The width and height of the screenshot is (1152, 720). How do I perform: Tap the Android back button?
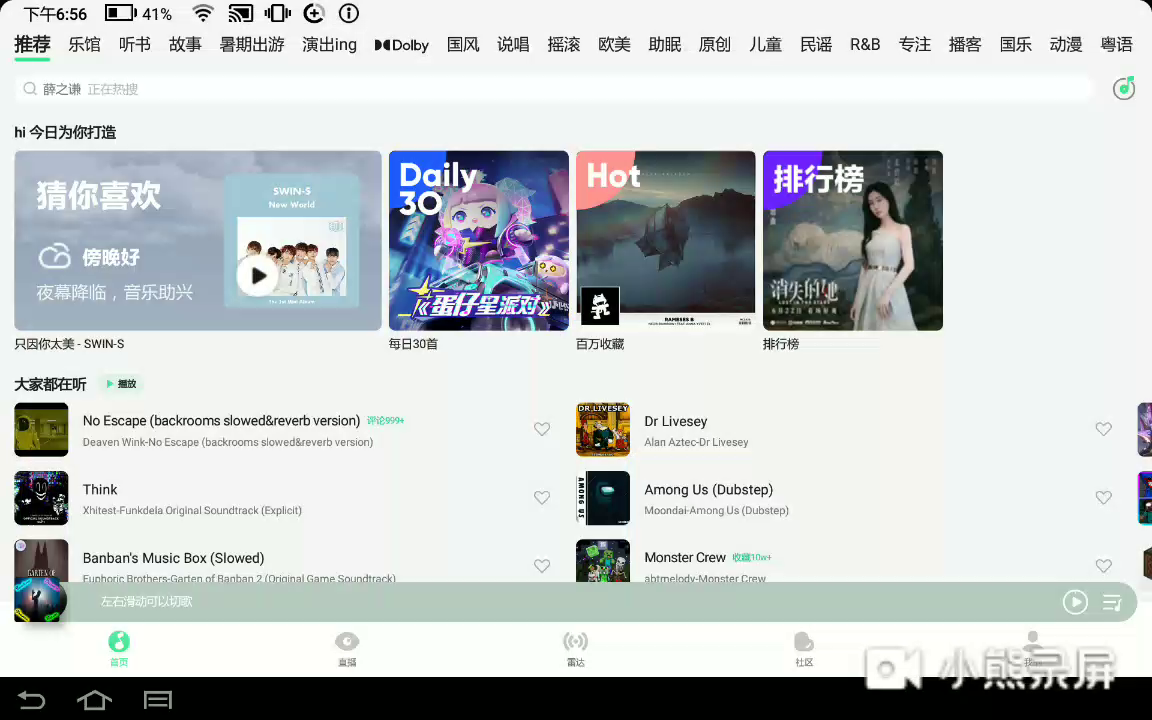(x=32, y=700)
